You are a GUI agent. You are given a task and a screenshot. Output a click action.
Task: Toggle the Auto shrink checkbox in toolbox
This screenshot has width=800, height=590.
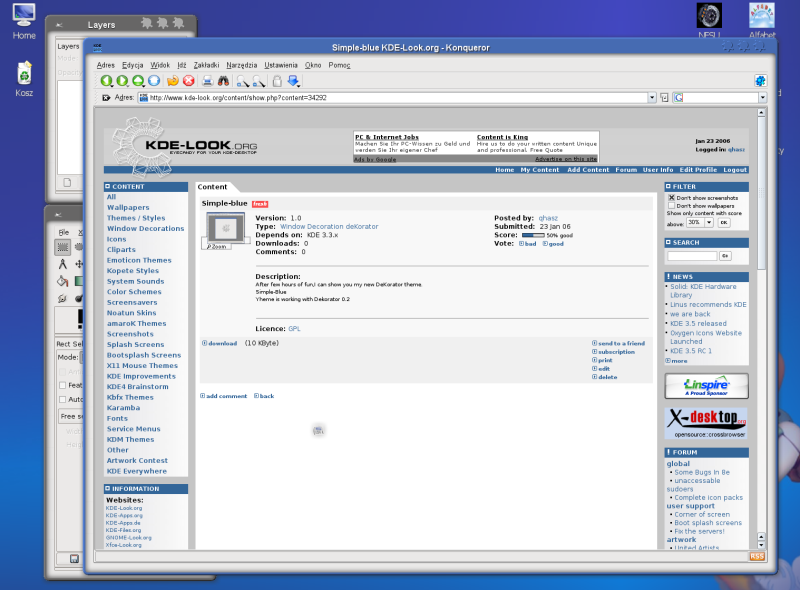[63, 399]
